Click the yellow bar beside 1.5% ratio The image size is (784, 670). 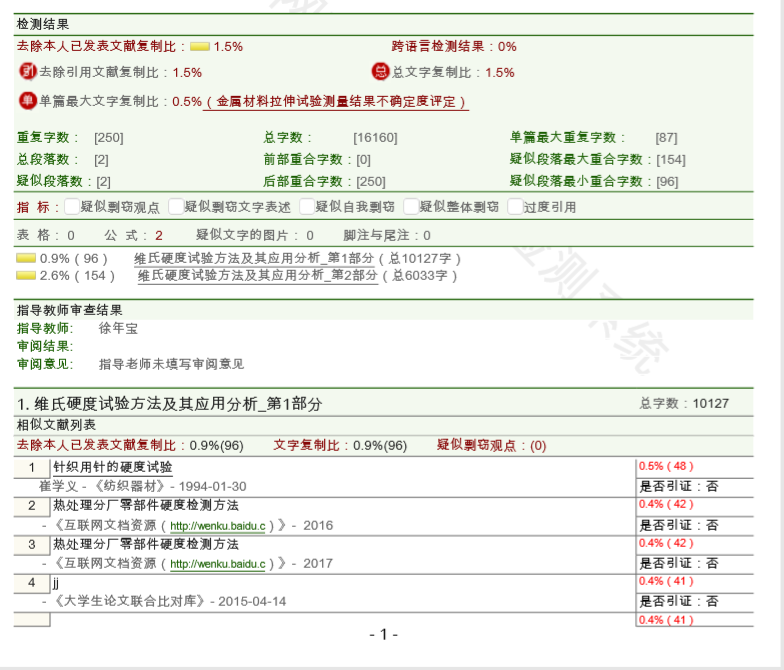coord(200,46)
